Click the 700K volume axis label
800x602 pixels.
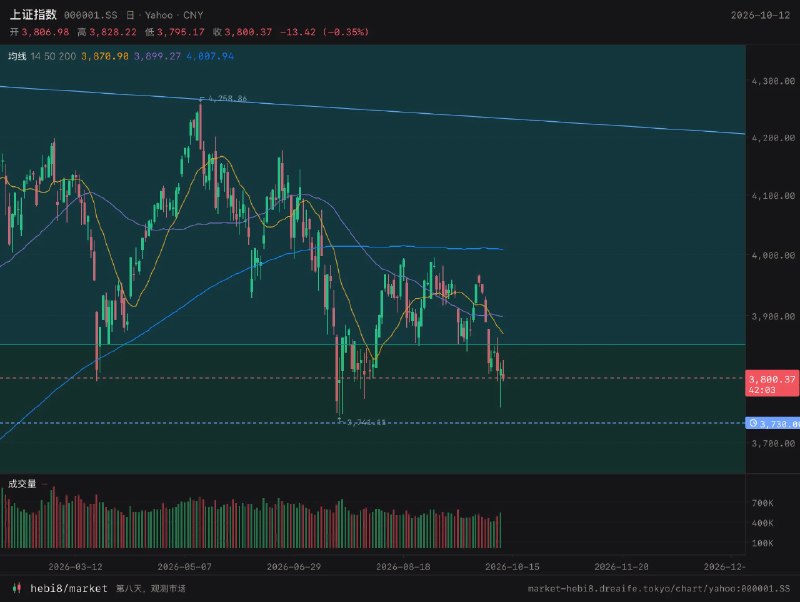pos(762,503)
